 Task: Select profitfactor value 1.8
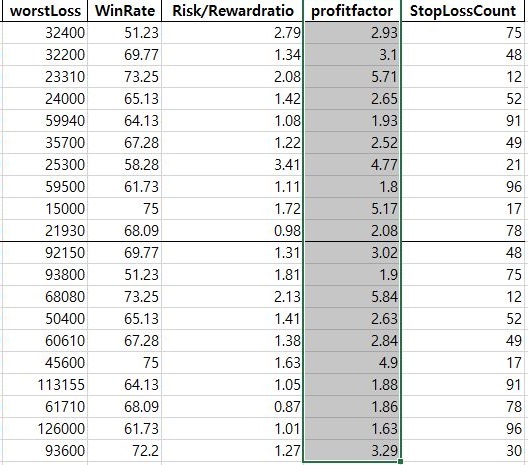352,187
